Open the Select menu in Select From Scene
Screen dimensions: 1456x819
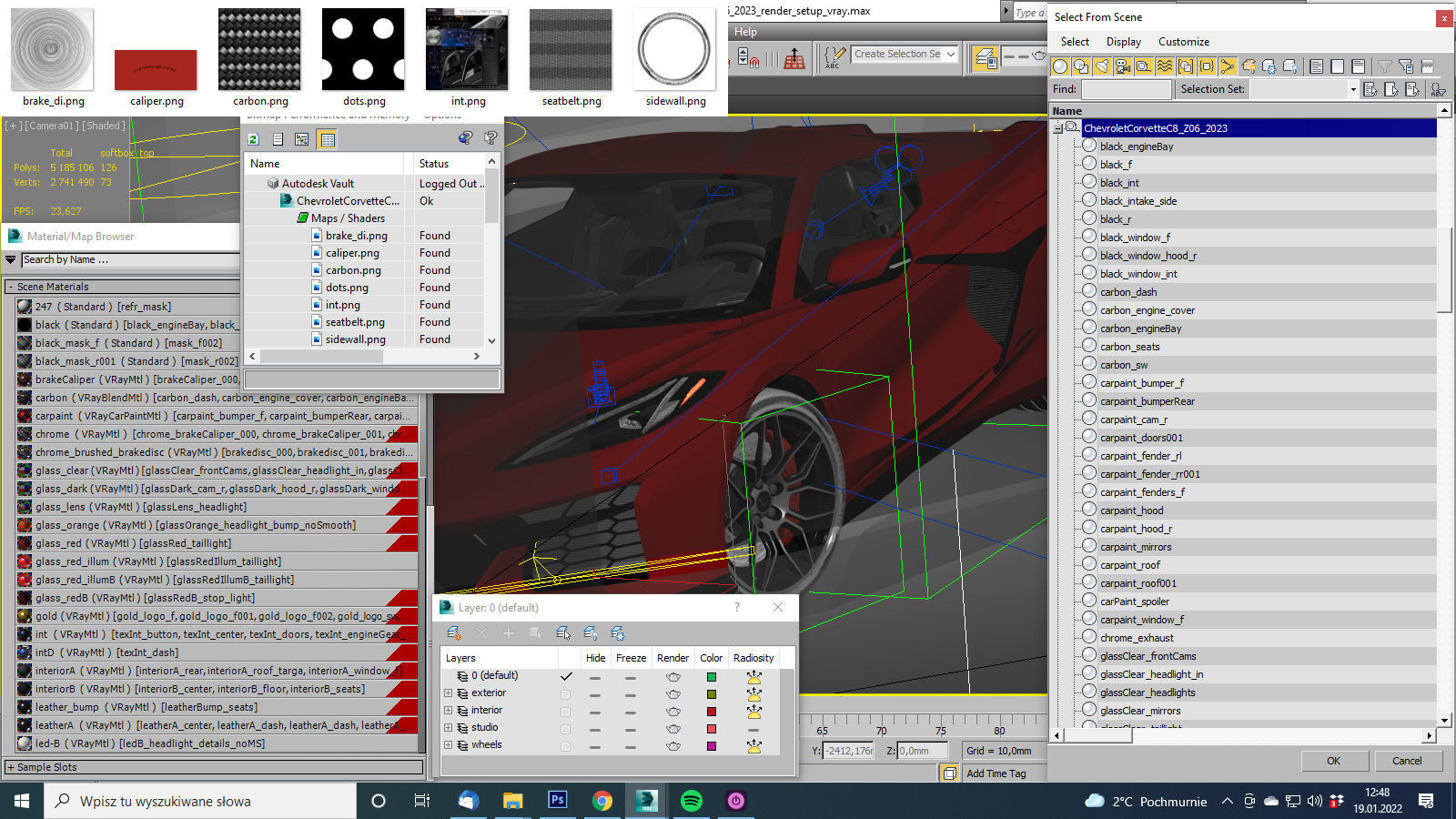click(1075, 42)
